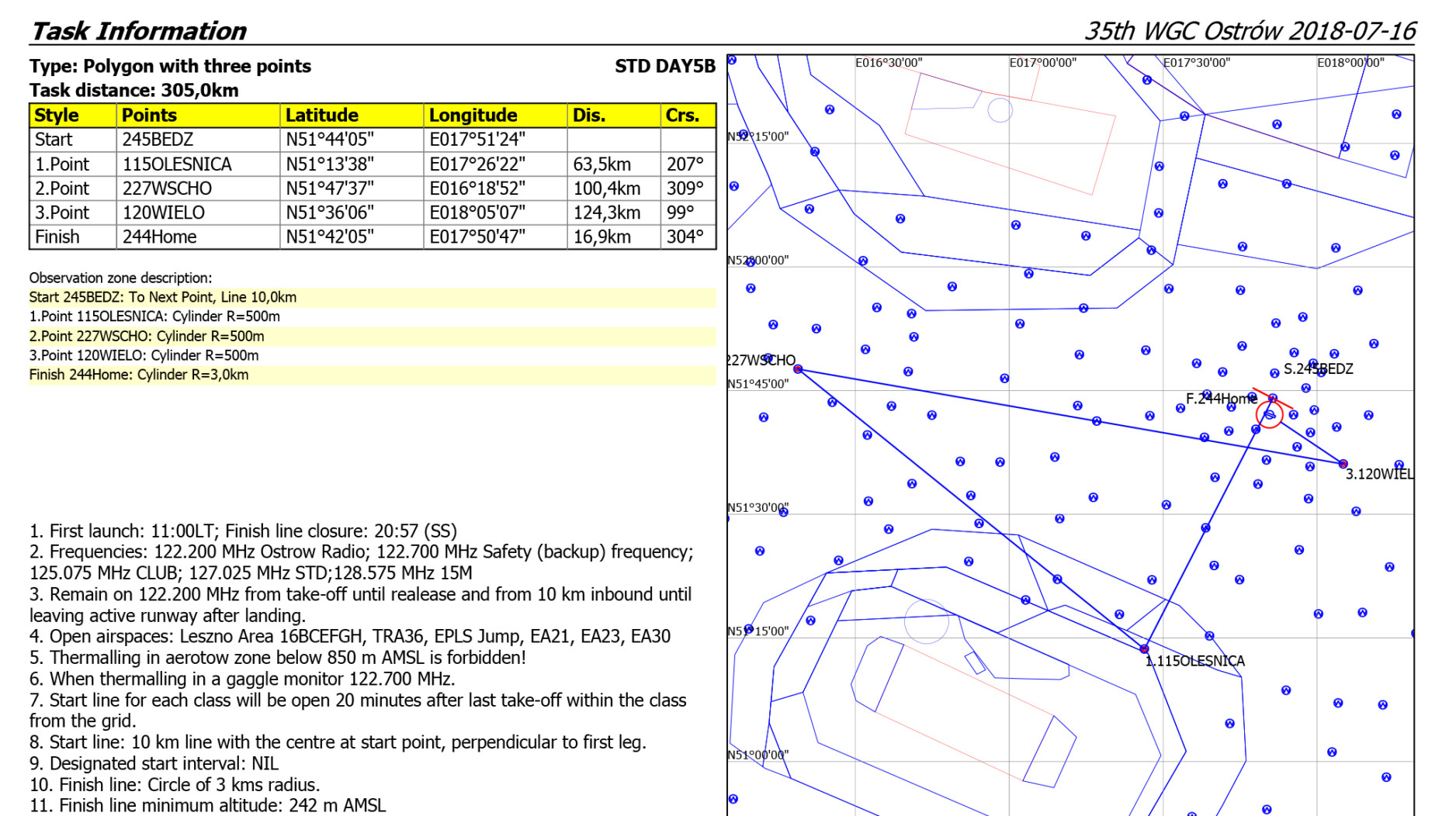Viewport: 1456px width, 816px height.
Task: Click the red finish circle near F.244Home
Action: click(1269, 415)
